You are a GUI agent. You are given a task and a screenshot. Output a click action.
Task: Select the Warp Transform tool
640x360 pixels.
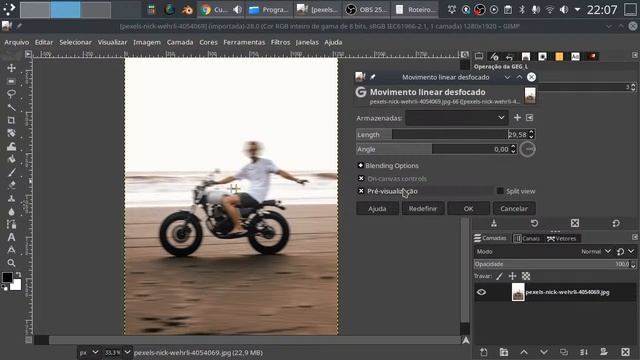11,146
